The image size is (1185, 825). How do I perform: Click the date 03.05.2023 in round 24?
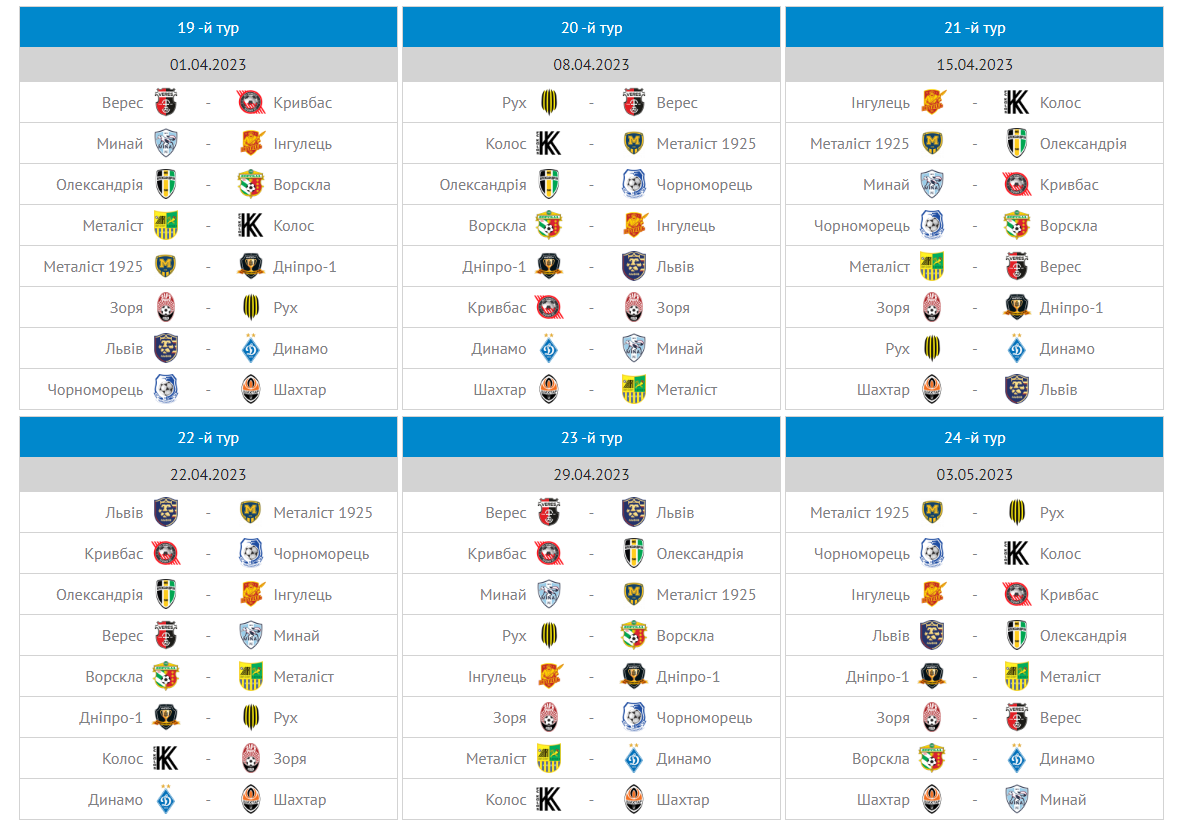pyautogui.click(x=974, y=475)
